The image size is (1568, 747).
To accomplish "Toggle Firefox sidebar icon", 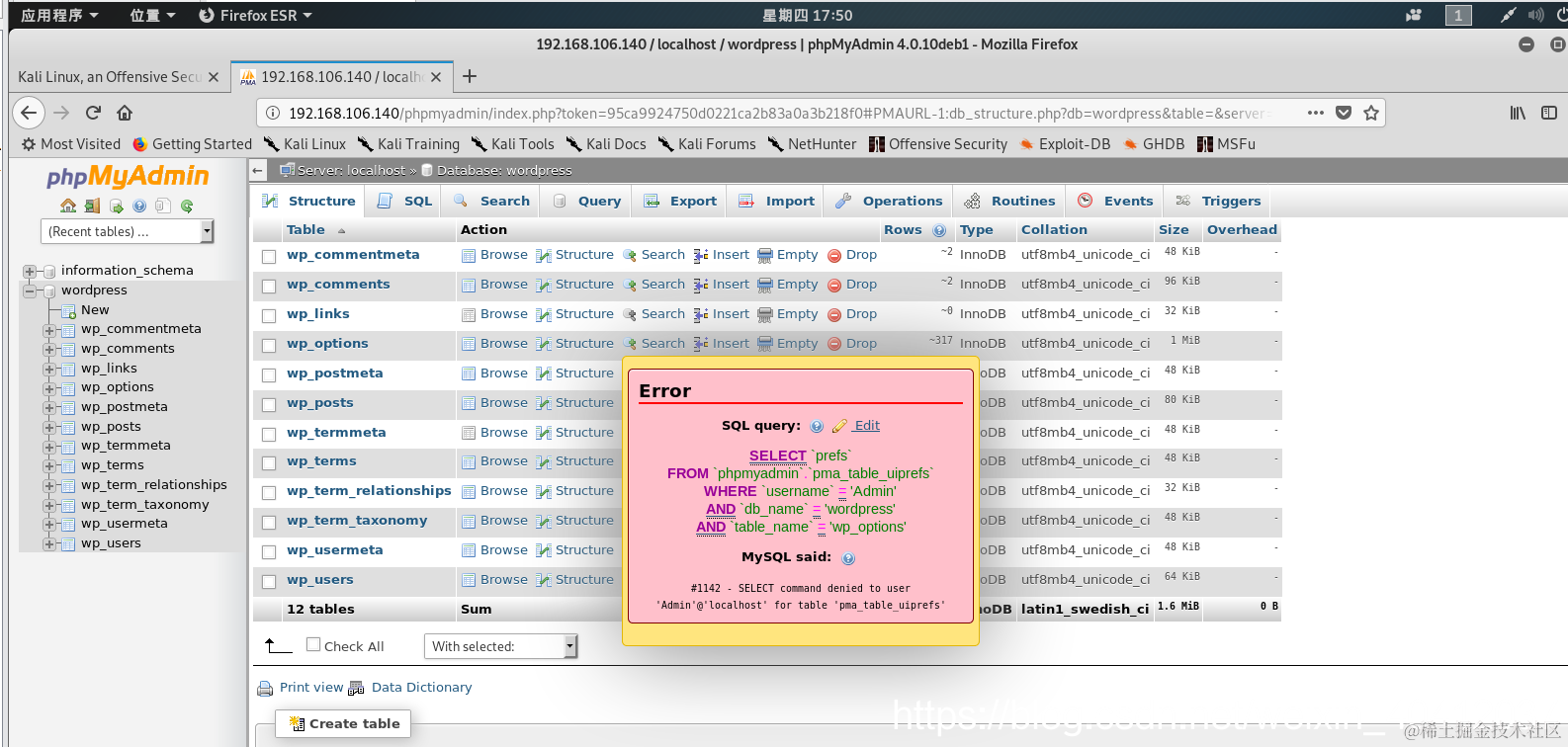I will coord(1549,113).
